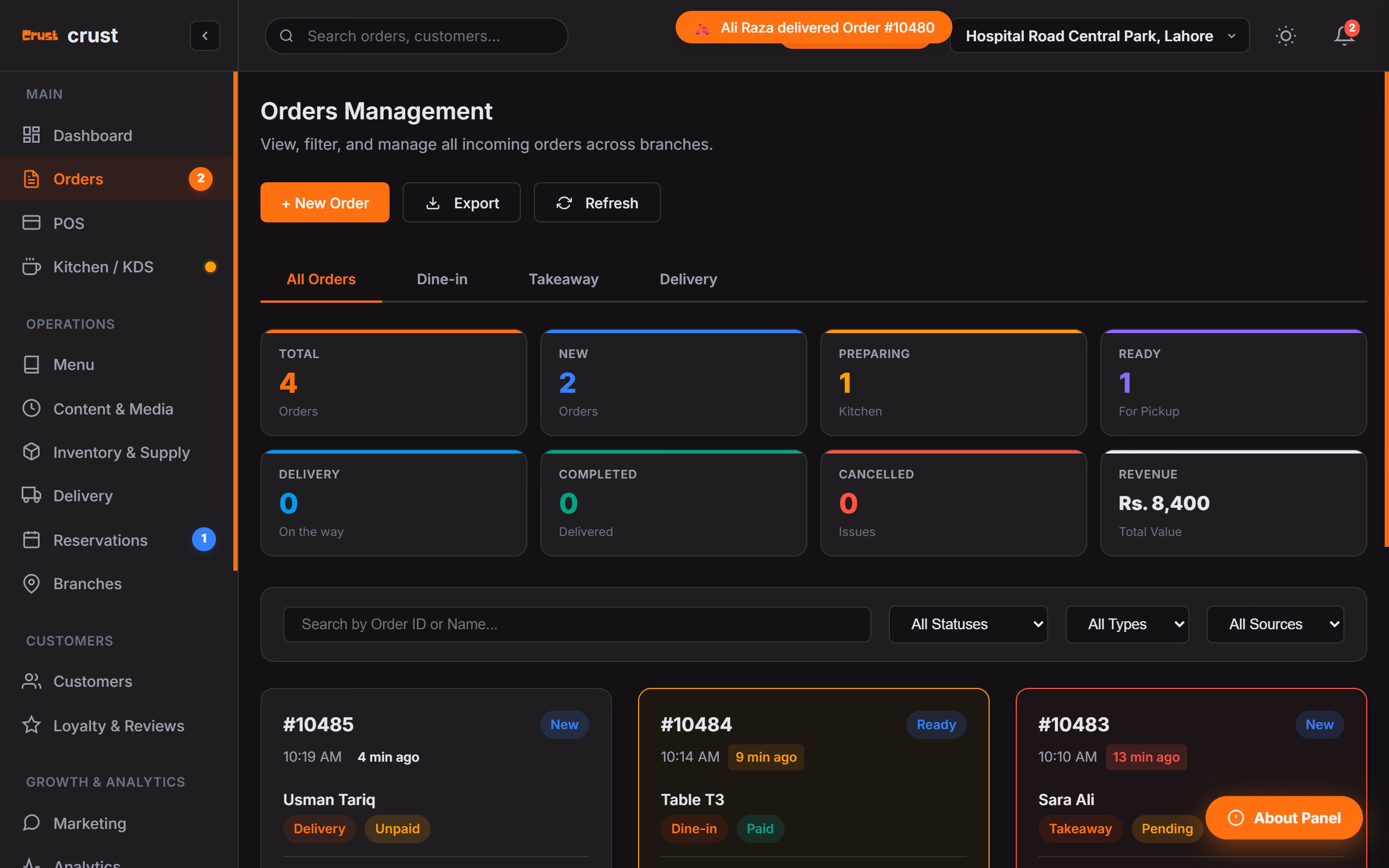This screenshot has width=1389, height=868.
Task: Open Reservations in the sidebar
Action: pyautogui.click(x=117, y=540)
